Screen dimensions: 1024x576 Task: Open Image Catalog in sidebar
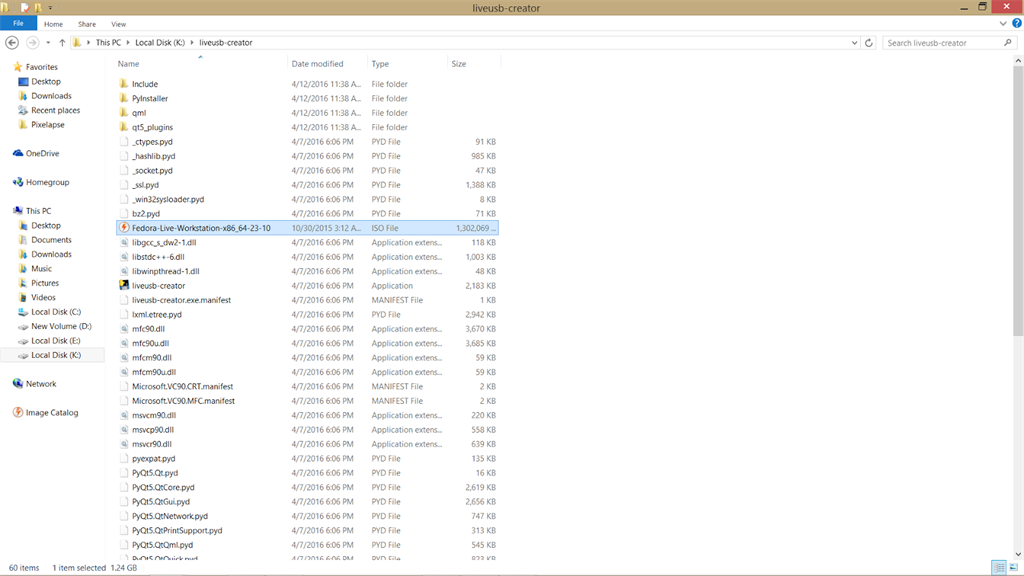(52, 412)
